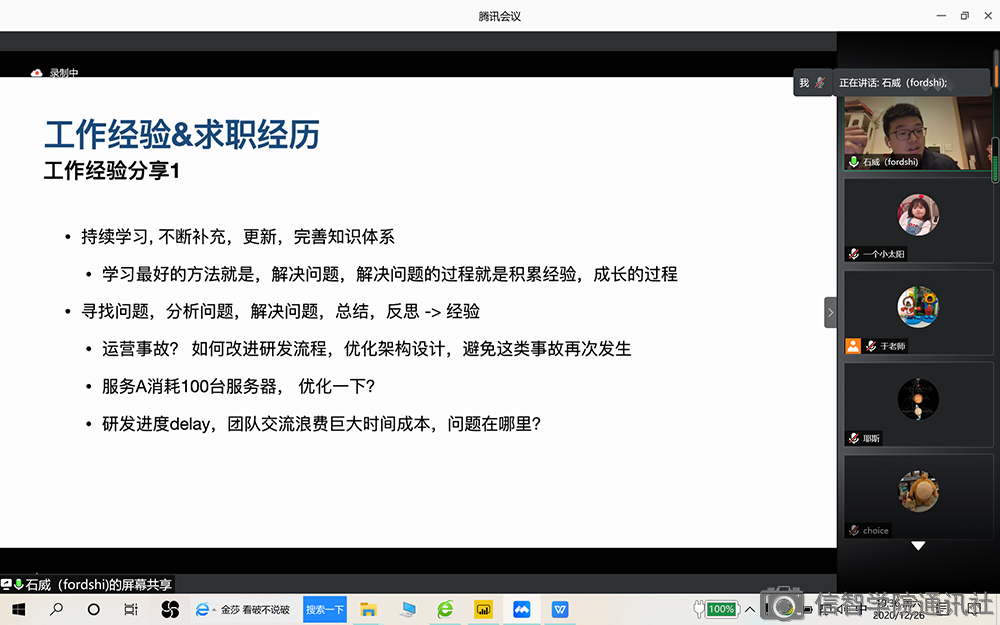Collapse the participant video panel with the chevron
The height and width of the screenshot is (625, 1000).
[830, 312]
